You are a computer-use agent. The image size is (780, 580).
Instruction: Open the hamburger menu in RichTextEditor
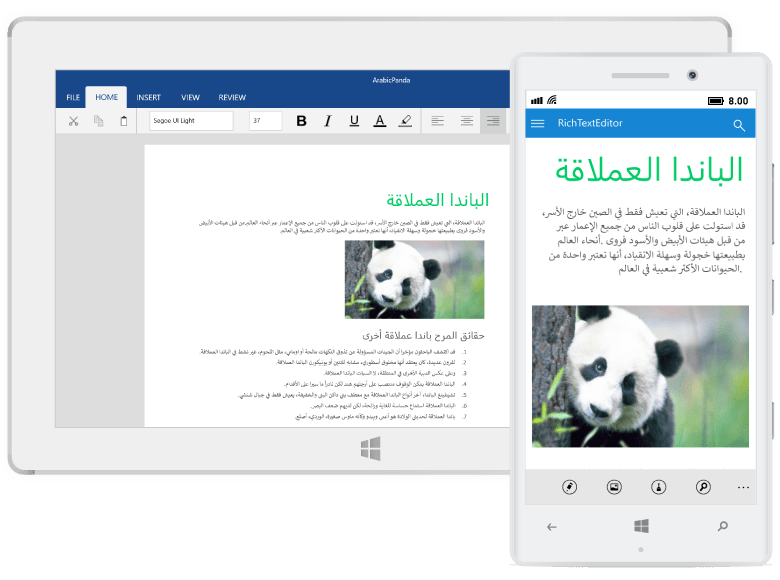[538, 123]
